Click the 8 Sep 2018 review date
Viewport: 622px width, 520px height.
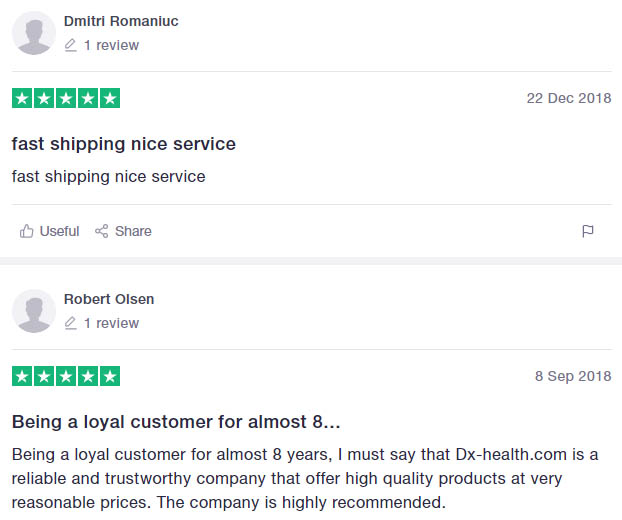(572, 376)
